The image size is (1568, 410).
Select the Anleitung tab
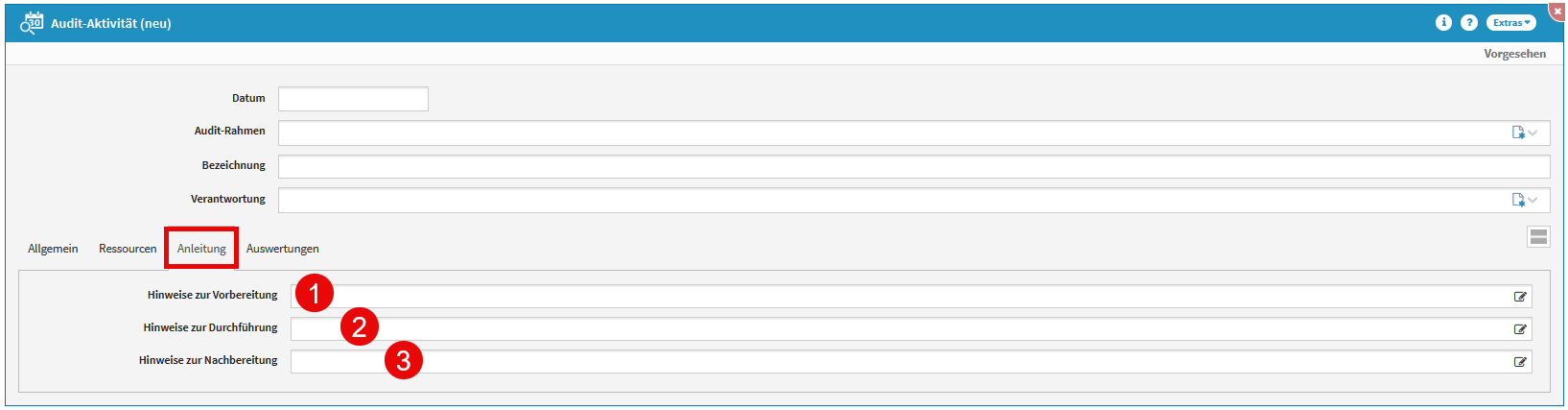coord(201,249)
